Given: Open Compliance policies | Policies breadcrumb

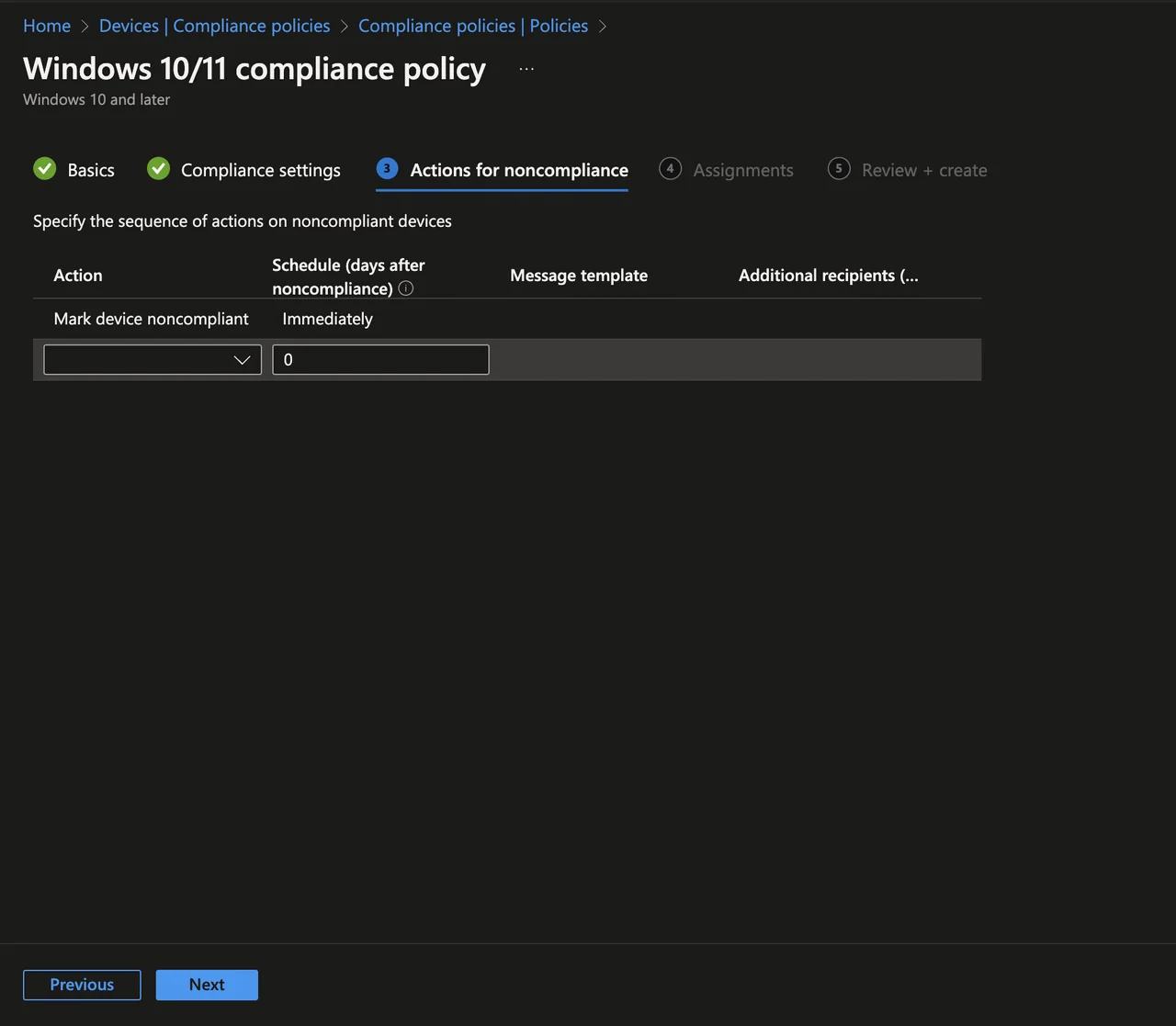Looking at the screenshot, I should tap(473, 26).
